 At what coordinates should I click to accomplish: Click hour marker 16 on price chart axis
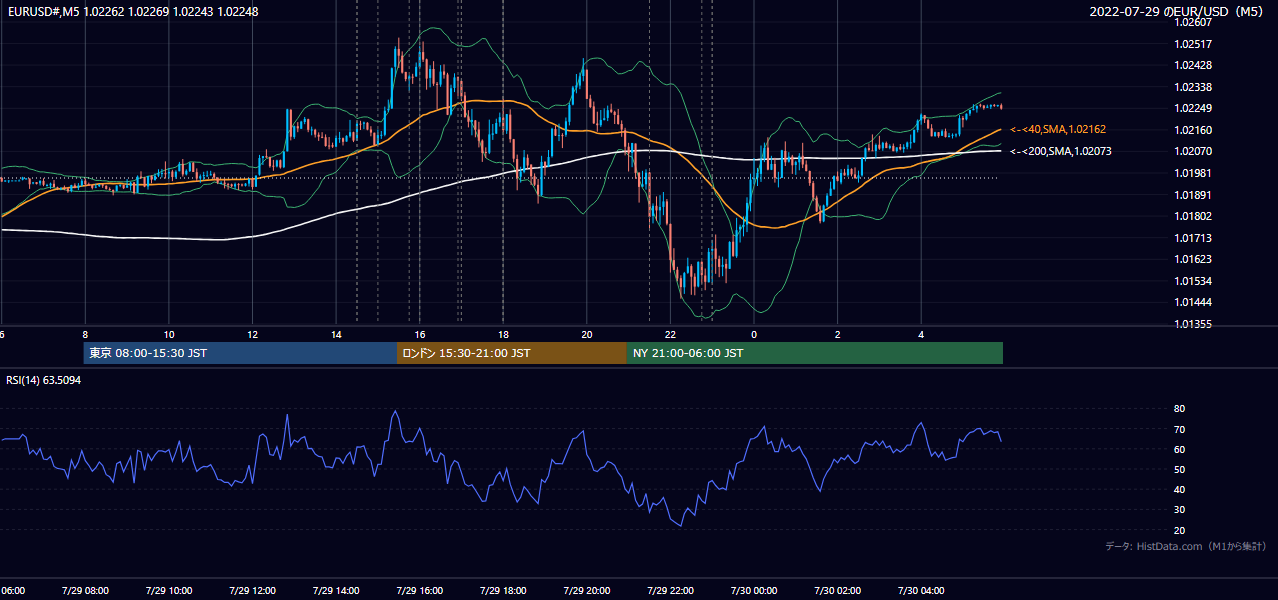pos(419,334)
